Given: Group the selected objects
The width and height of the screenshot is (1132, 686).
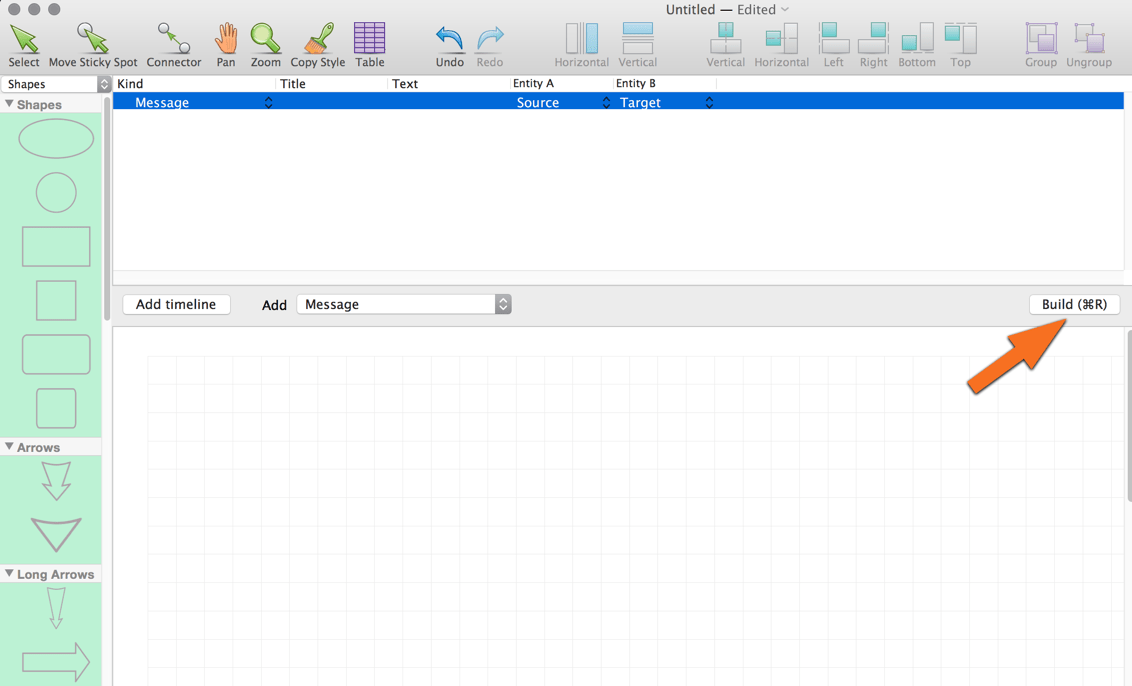Looking at the screenshot, I should [1040, 40].
